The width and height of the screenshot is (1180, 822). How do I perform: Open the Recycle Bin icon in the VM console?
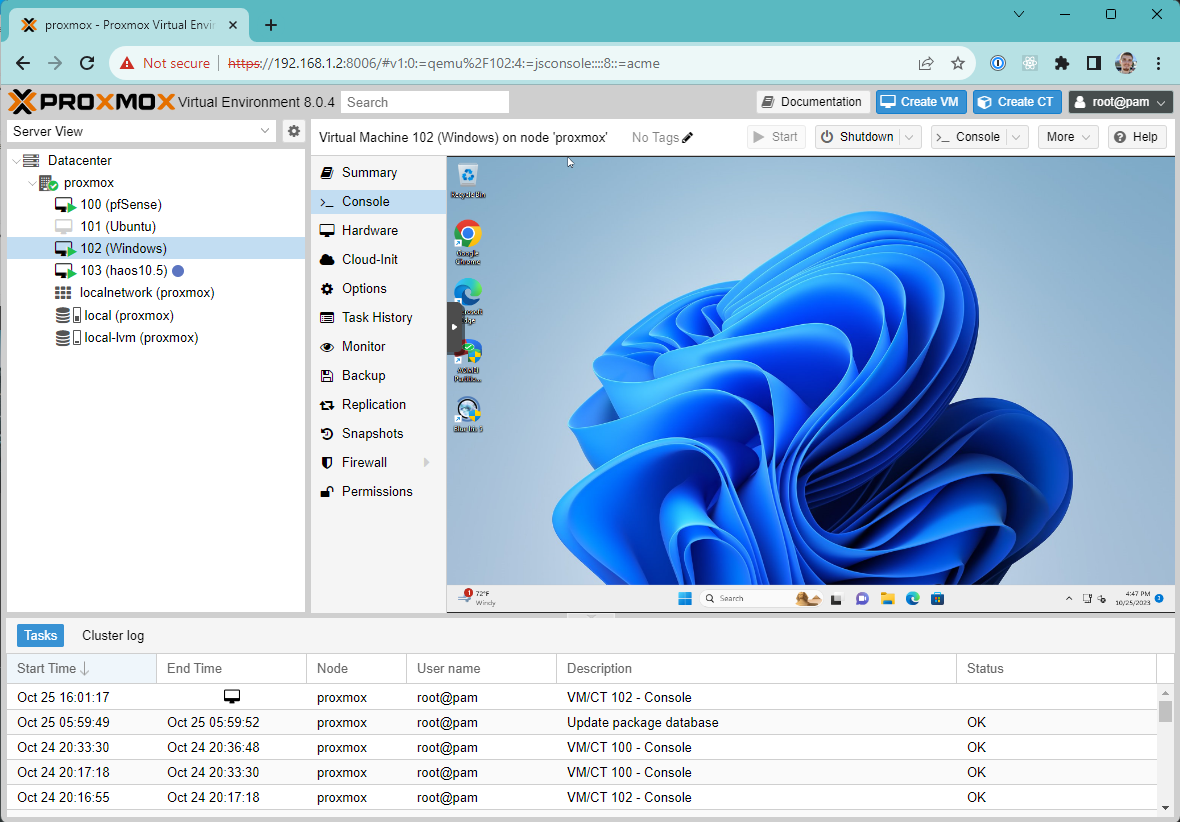(x=467, y=178)
